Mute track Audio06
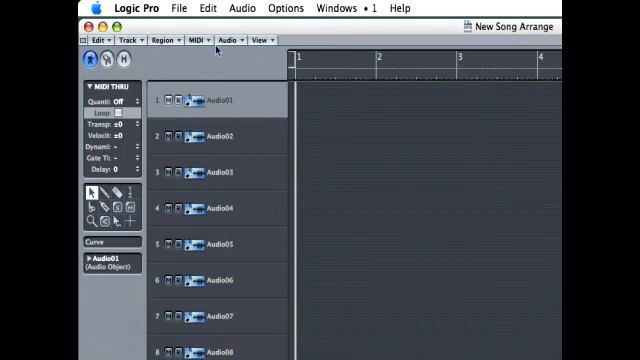Screen dimensions: 640x360 pos(168,280)
